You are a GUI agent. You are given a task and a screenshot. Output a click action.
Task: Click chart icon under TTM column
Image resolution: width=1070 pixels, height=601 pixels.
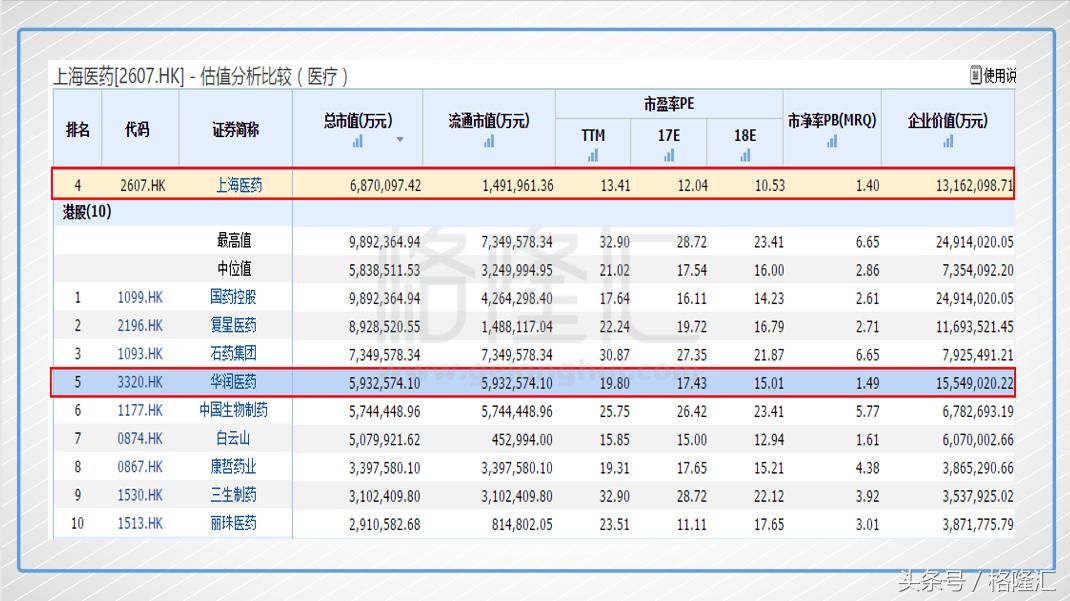pyautogui.click(x=592, y=156)
